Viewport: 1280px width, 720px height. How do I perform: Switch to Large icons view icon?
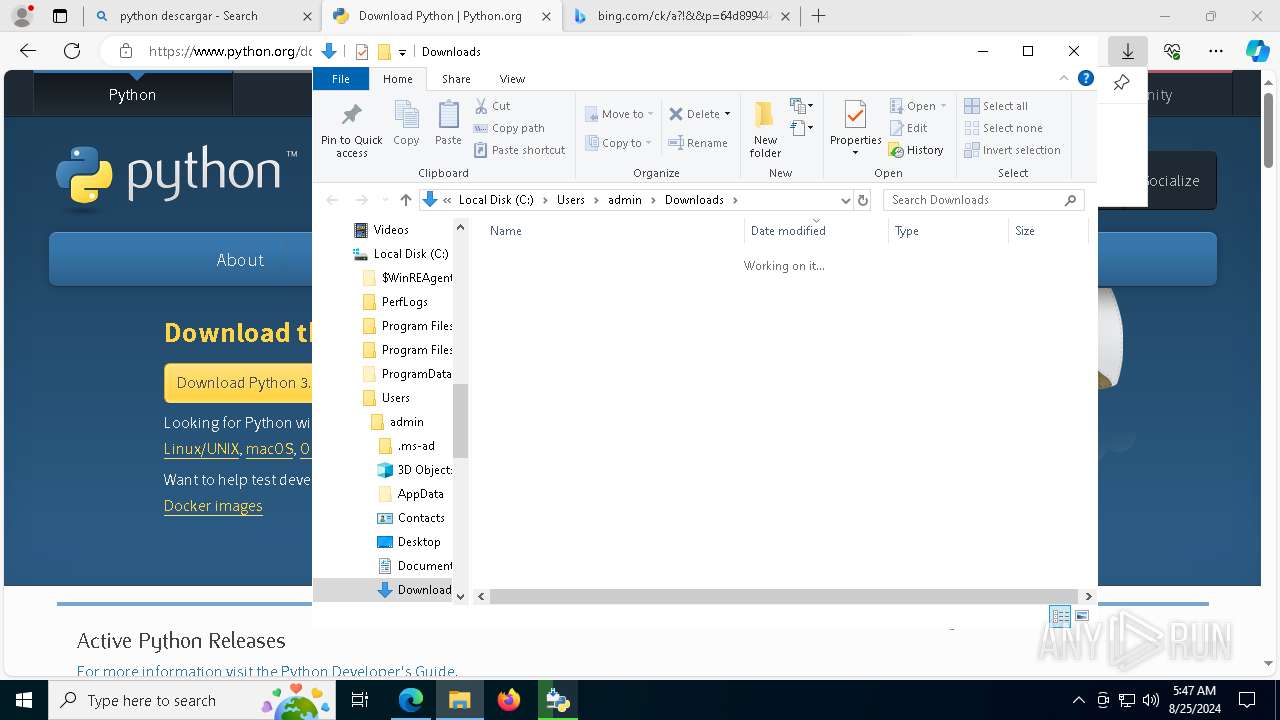pyautogui.click(x=1081, y=616)
